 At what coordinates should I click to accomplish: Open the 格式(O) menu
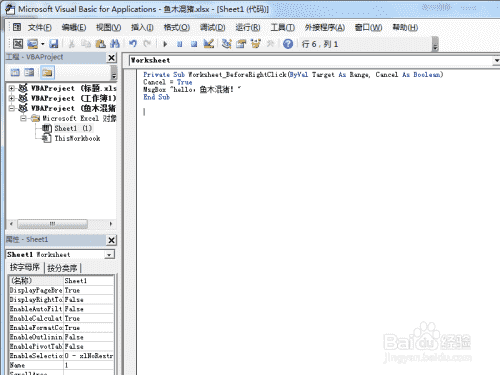[177, 27]
